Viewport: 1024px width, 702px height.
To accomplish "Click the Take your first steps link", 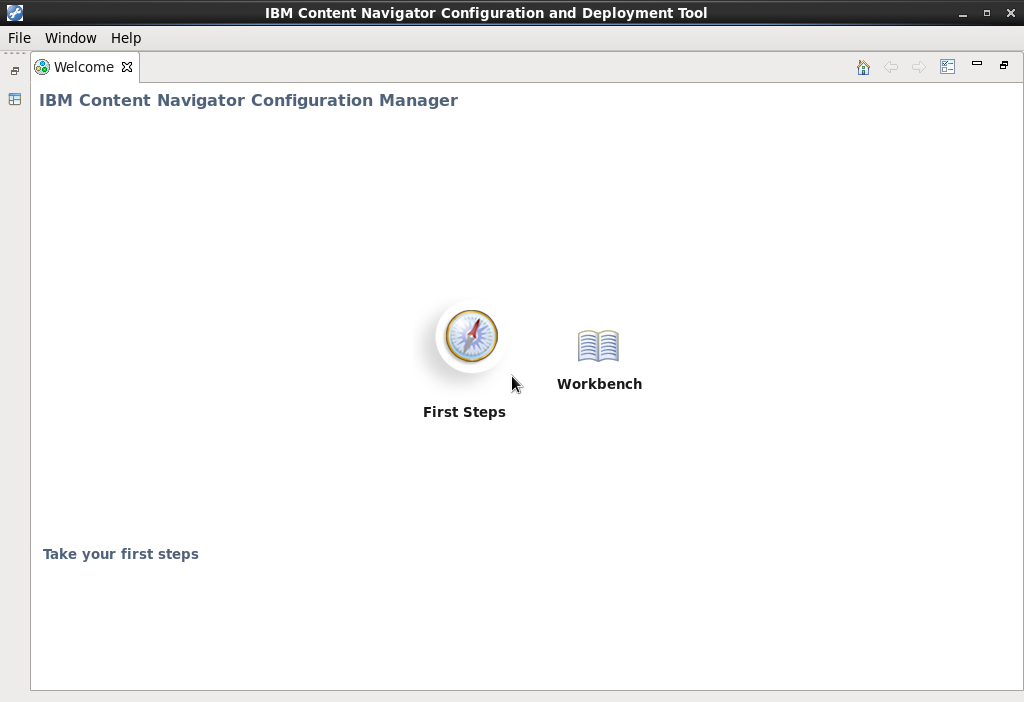I will point(120,553).
